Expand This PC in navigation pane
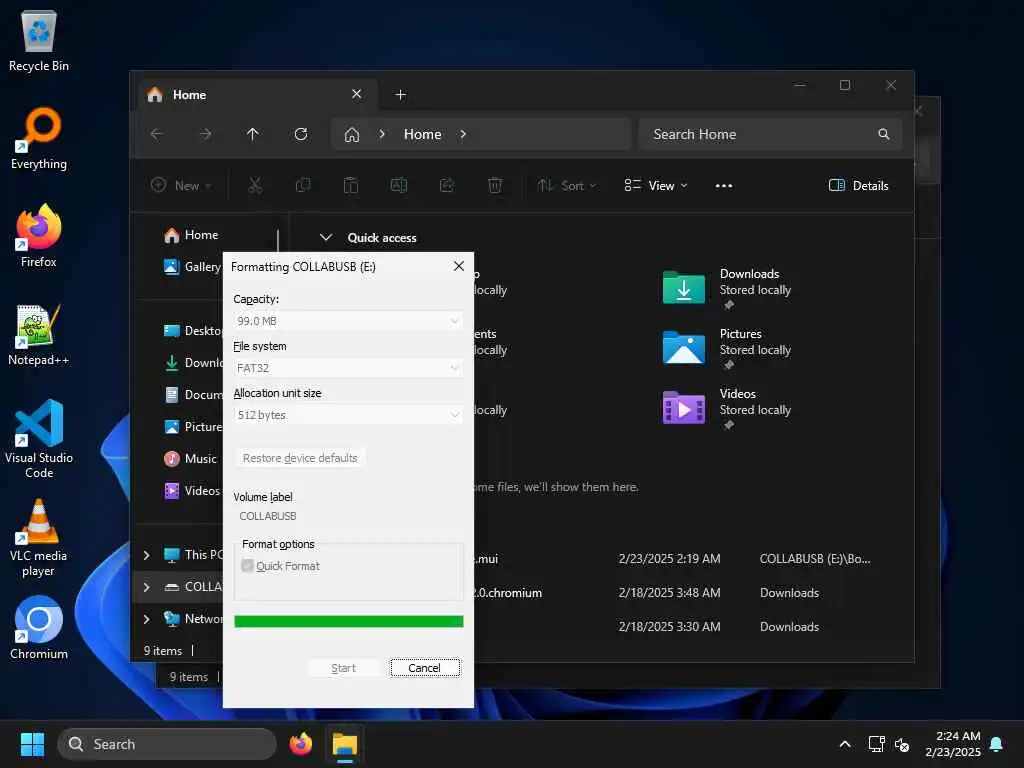This screenshot has height=768, width=1024. click(x=147, y=555)
